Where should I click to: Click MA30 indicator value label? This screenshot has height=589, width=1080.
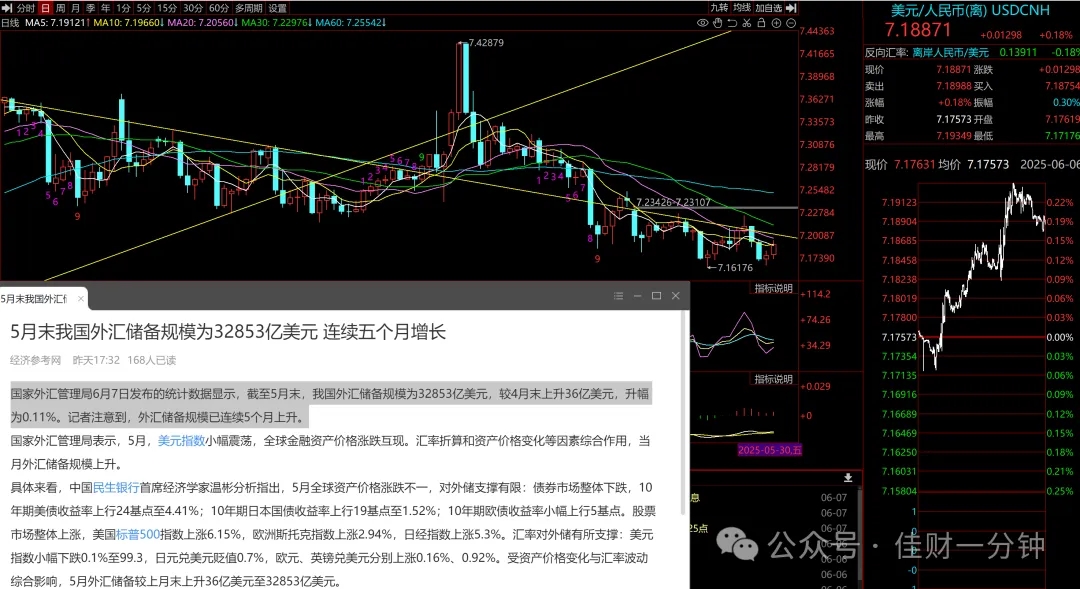click(x=277, y=23)
